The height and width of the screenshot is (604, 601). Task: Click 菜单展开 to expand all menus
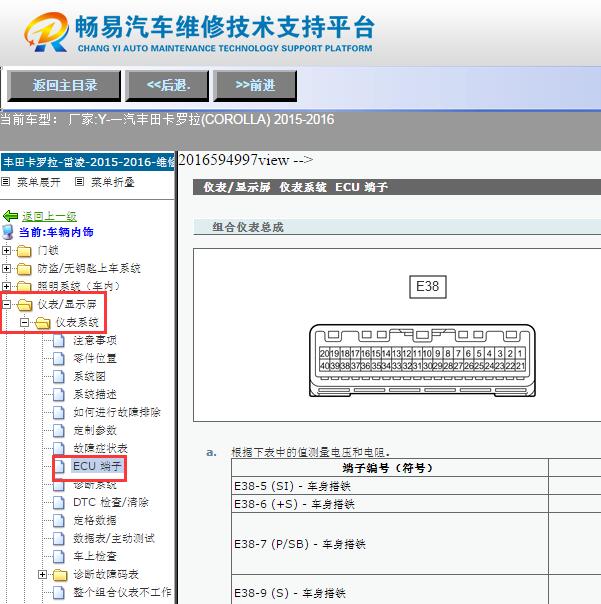(x=39, y=182)
